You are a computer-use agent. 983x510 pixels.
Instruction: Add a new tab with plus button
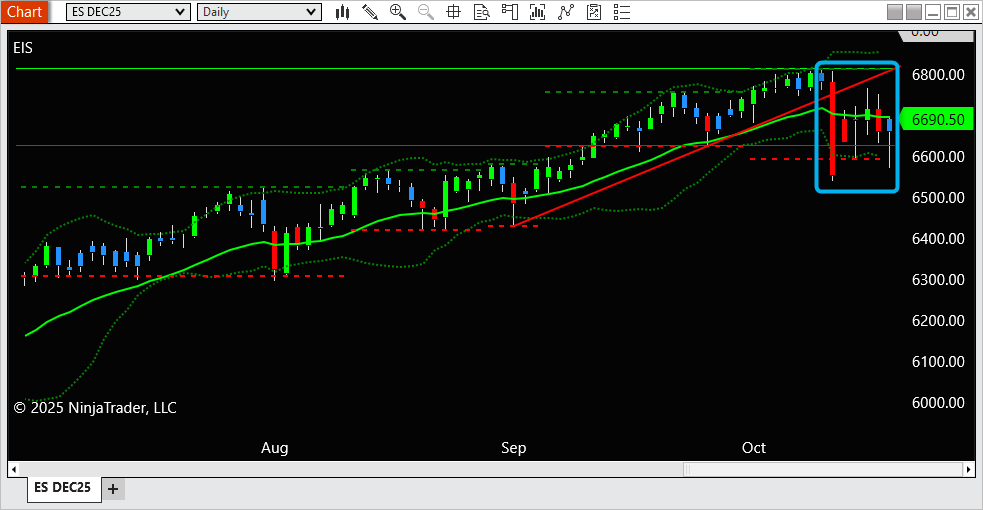point(113,489)
